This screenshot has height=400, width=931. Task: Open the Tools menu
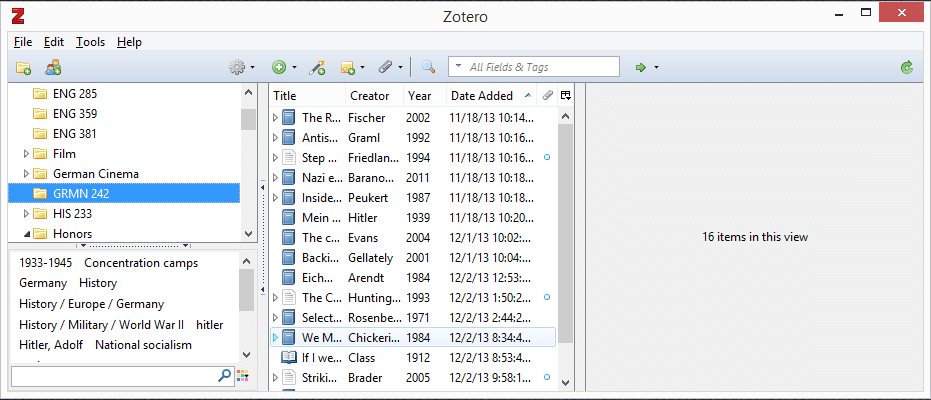(90, 42)
